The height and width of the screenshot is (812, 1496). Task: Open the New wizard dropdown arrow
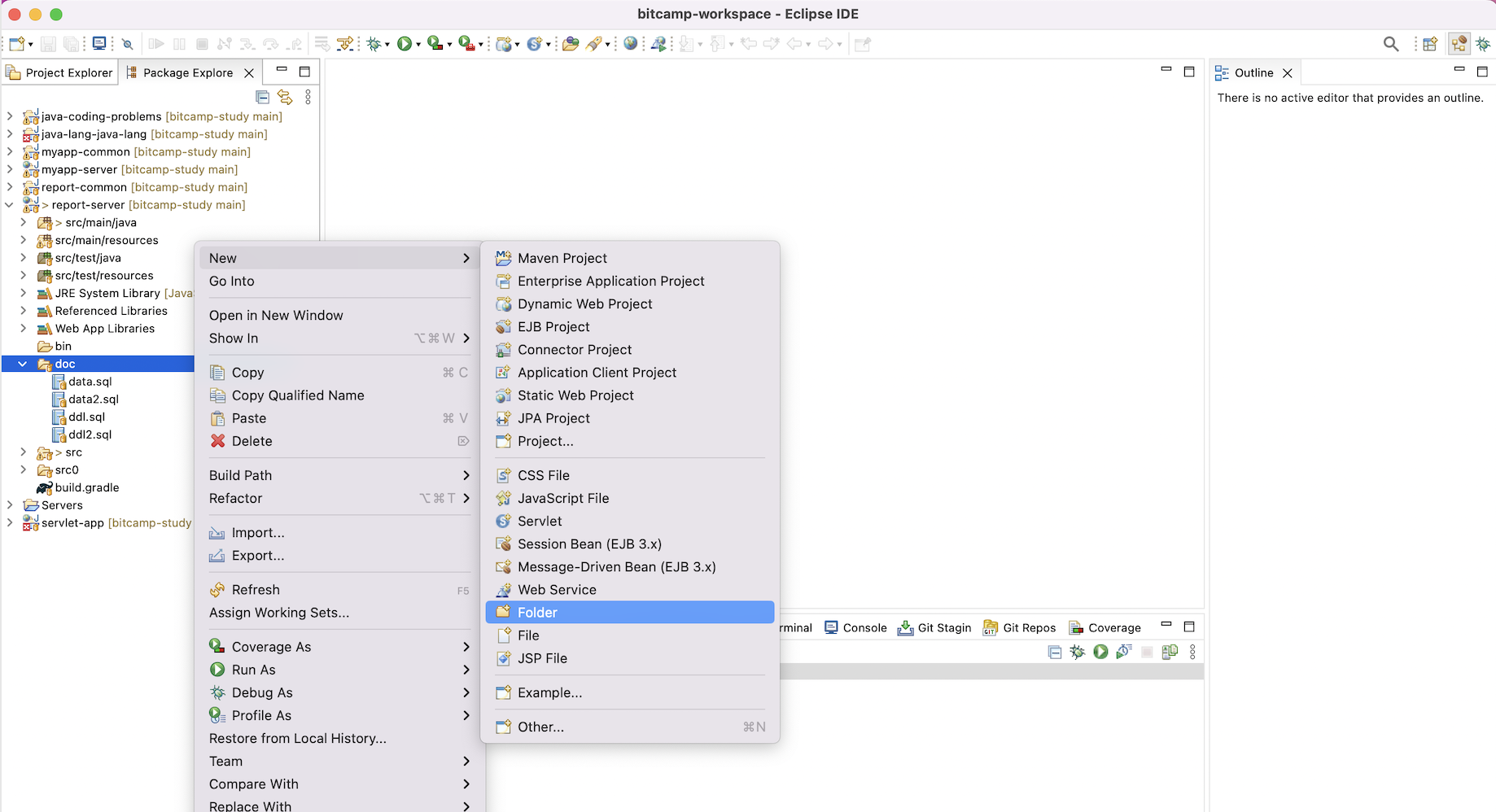[30, 45]
